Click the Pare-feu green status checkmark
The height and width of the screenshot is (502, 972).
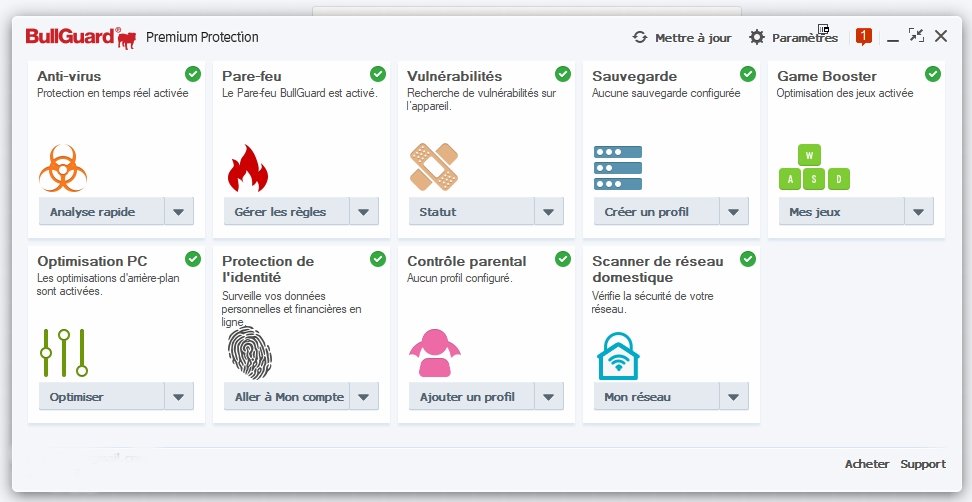point(378,74)
